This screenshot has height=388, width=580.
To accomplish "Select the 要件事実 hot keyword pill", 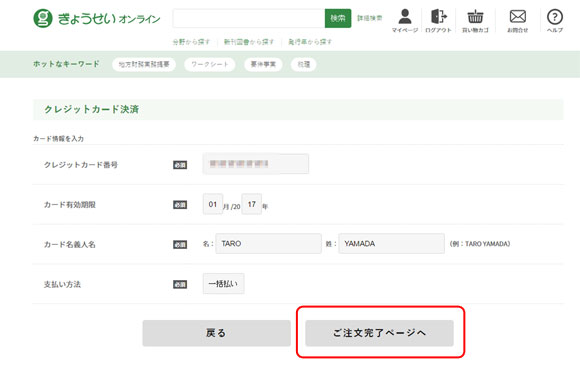I will pyautogui.click(x=263, y=64).
